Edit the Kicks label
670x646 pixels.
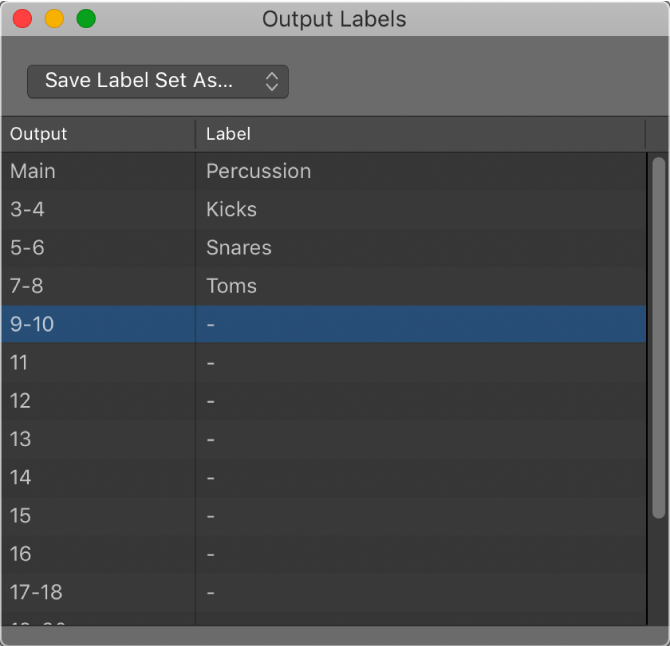point(231,210)
